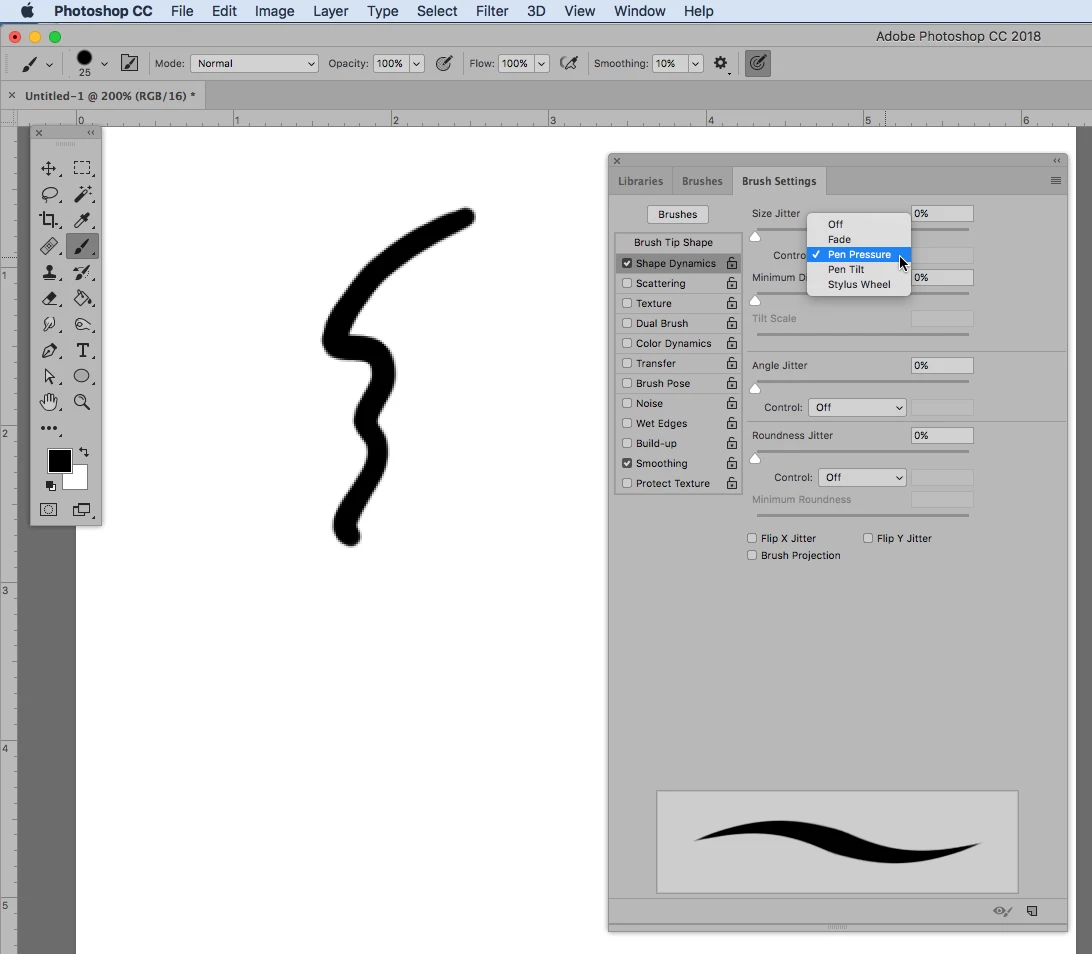Select the Healing Brush tool

pos(49,247)
